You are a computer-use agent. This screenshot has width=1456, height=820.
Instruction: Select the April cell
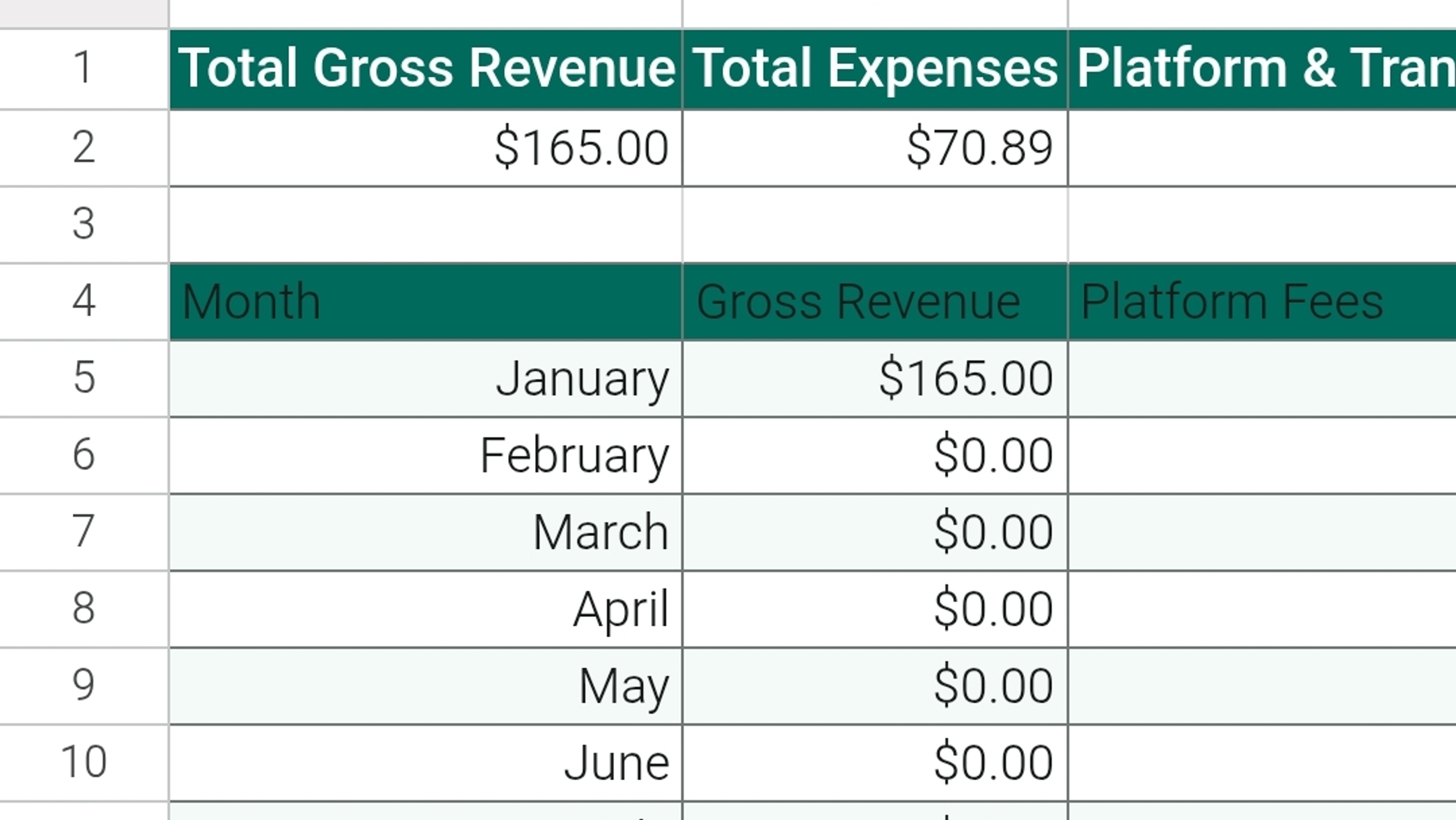click(x=426, y=609)
